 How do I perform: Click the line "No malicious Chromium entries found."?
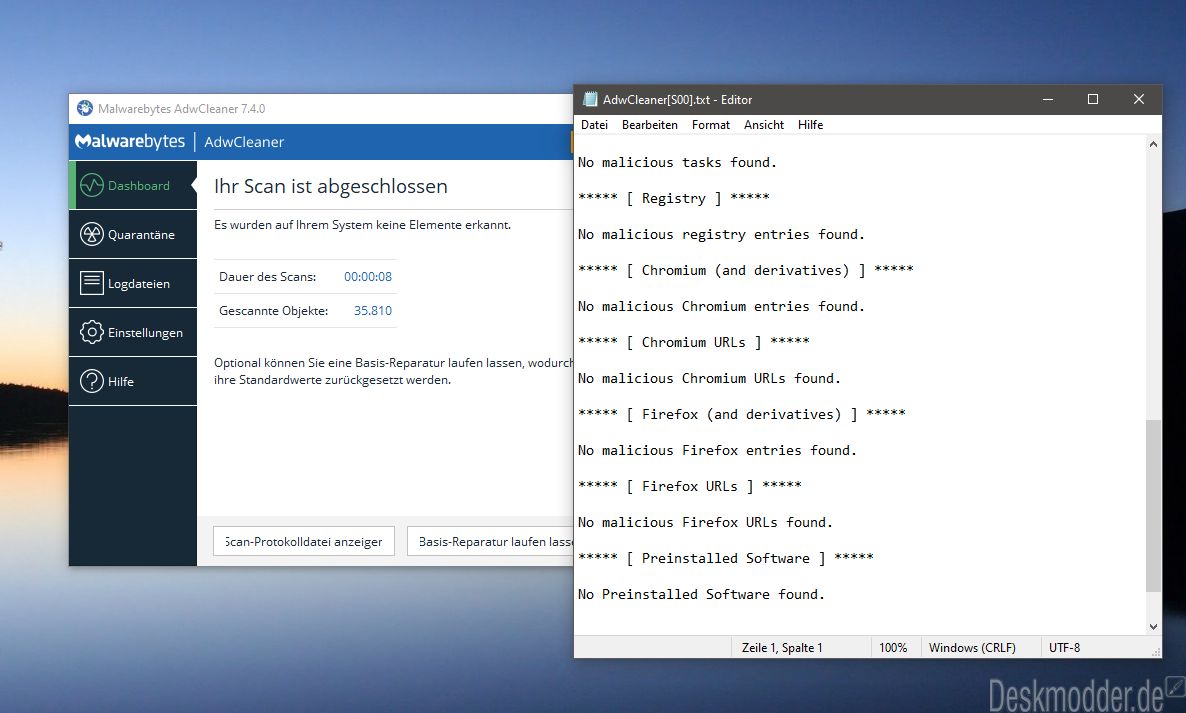721,306
